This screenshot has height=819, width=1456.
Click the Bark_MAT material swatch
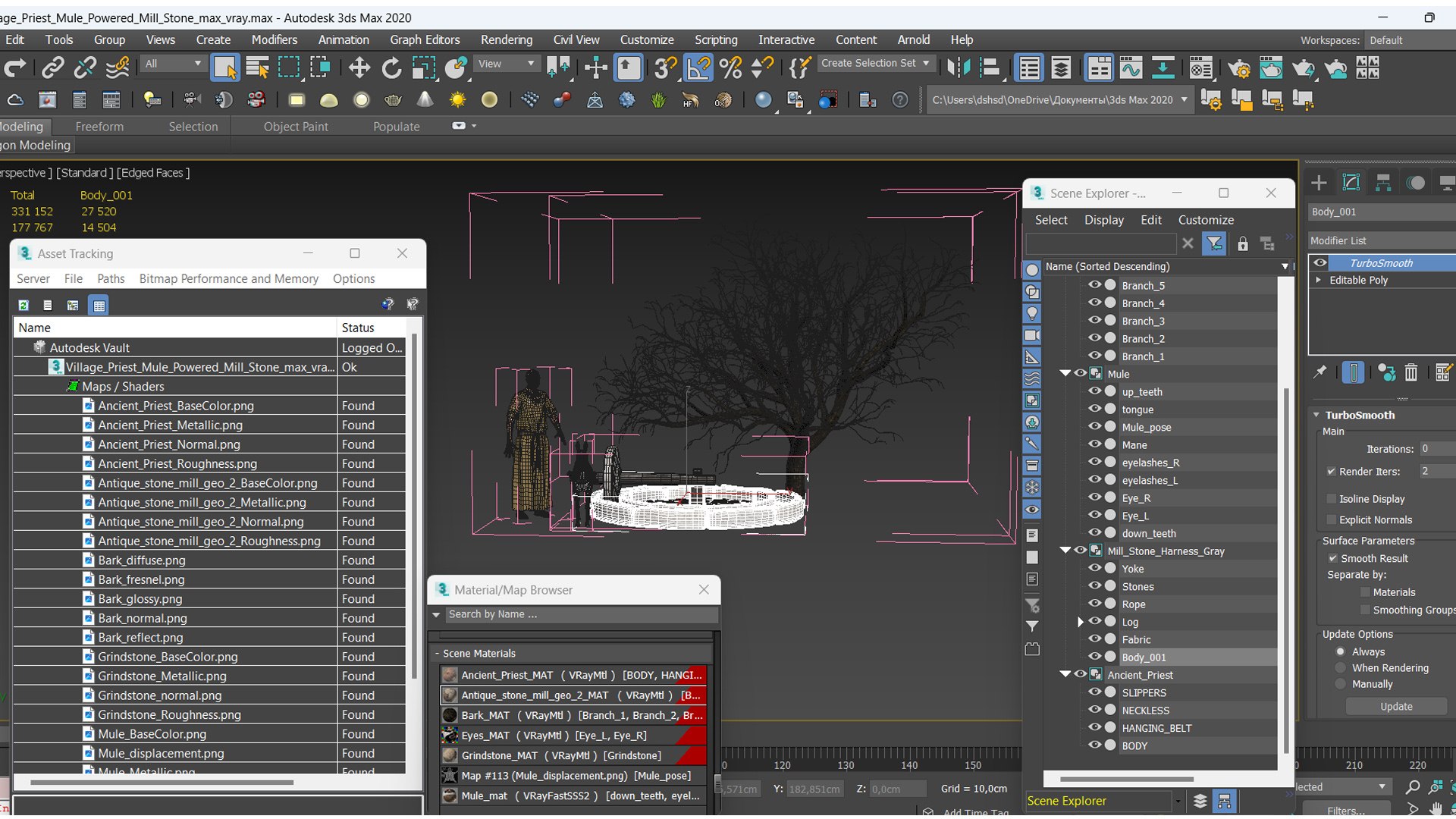point(450,715)
